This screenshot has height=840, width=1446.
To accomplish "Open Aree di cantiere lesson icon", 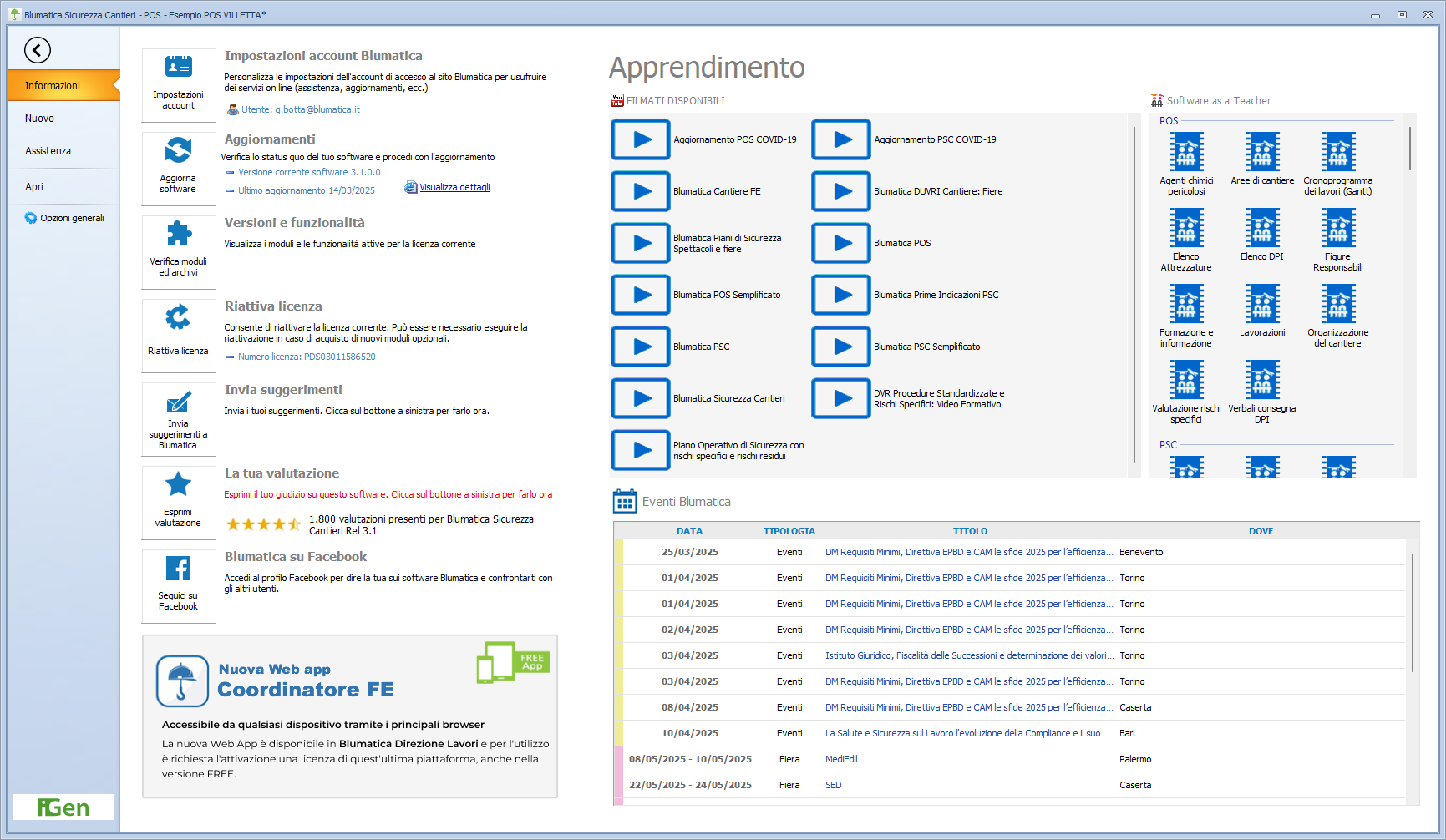I will click(x=1262, y=152).
